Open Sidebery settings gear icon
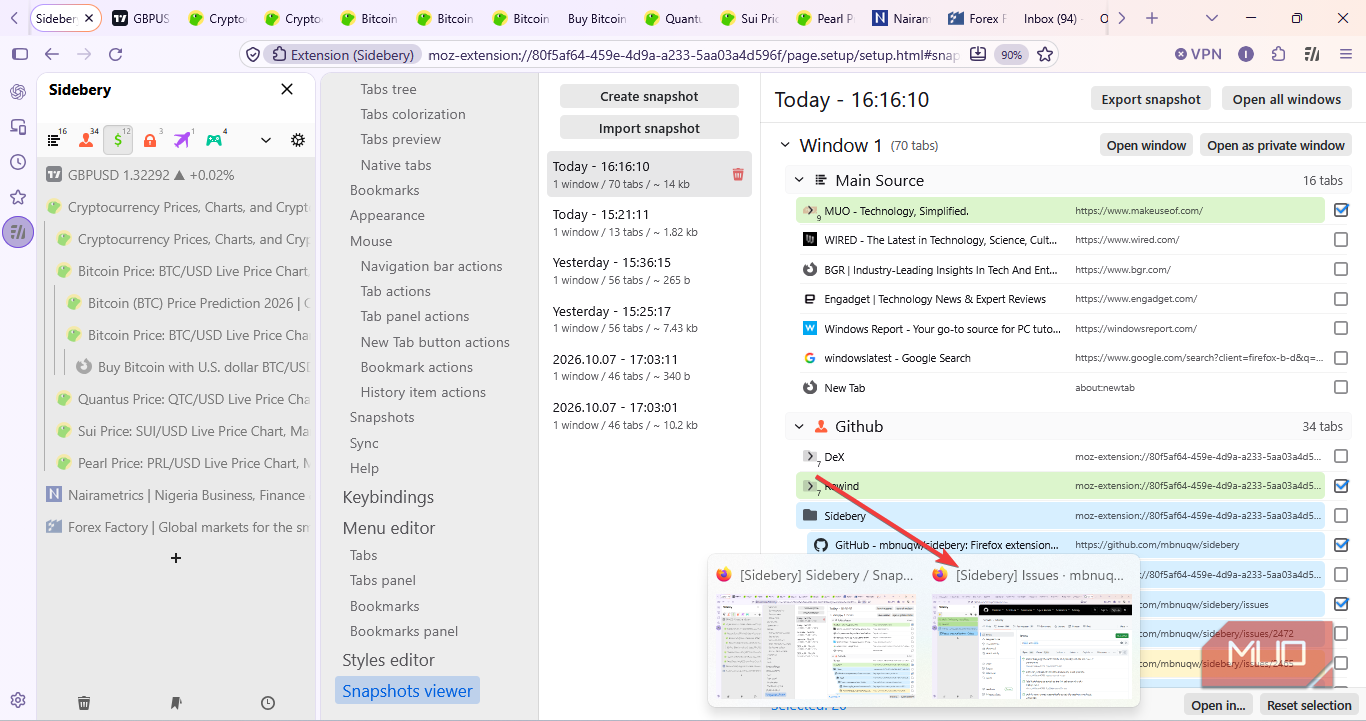This screenshot has height=721, width=1366. point(298,140)
